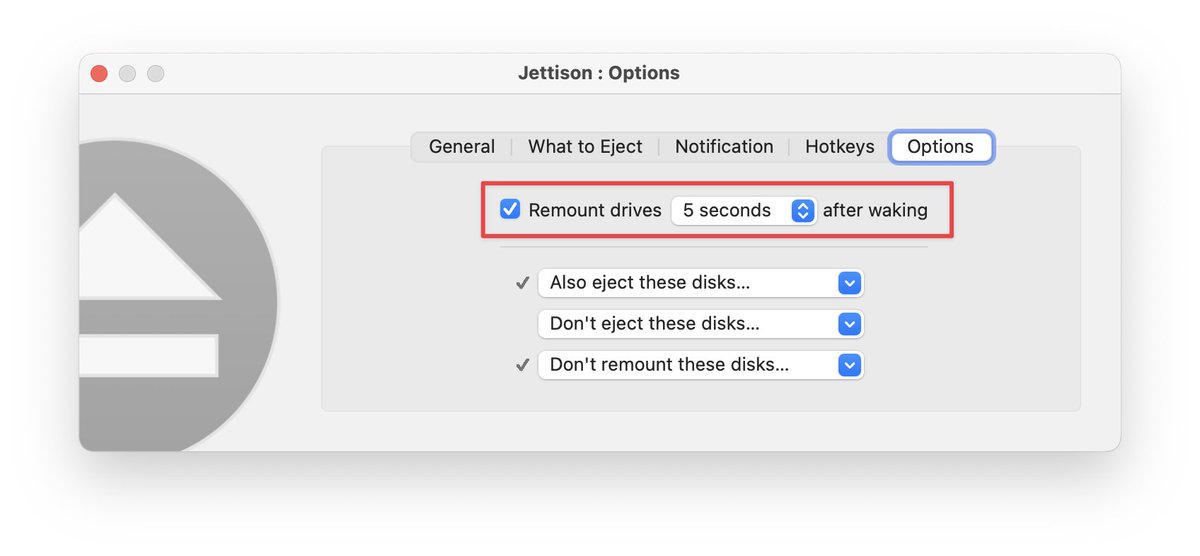Select the Notification tab
Viewport: 1200px width, 556px height.
(x=724, y=146)
